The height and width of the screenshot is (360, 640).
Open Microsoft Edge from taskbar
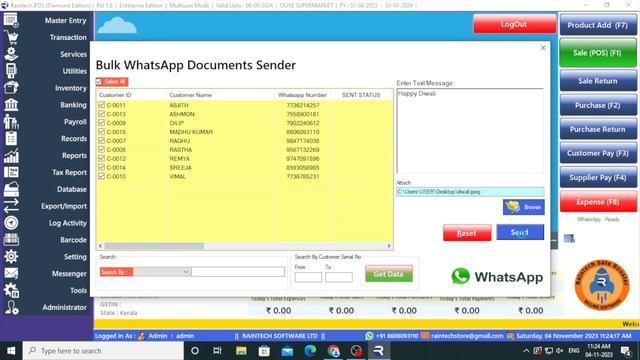click(x=310, y=351)
